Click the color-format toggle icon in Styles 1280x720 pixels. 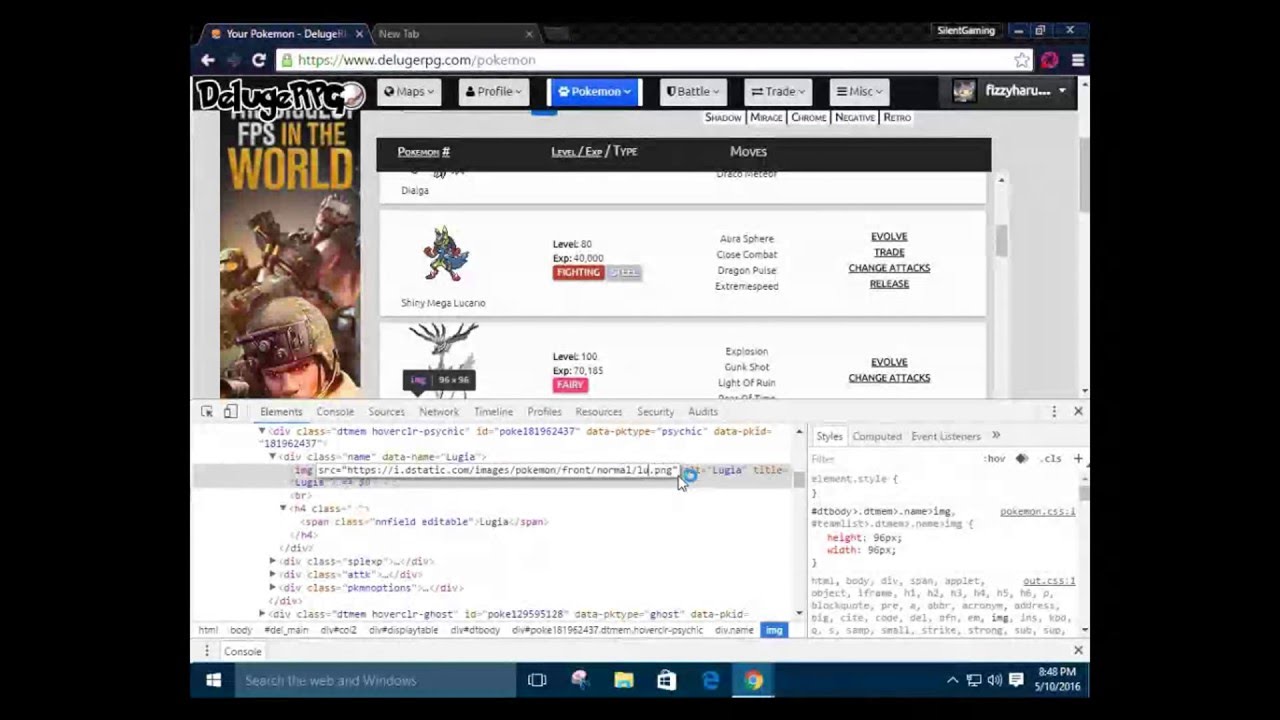pos(1021,458)
